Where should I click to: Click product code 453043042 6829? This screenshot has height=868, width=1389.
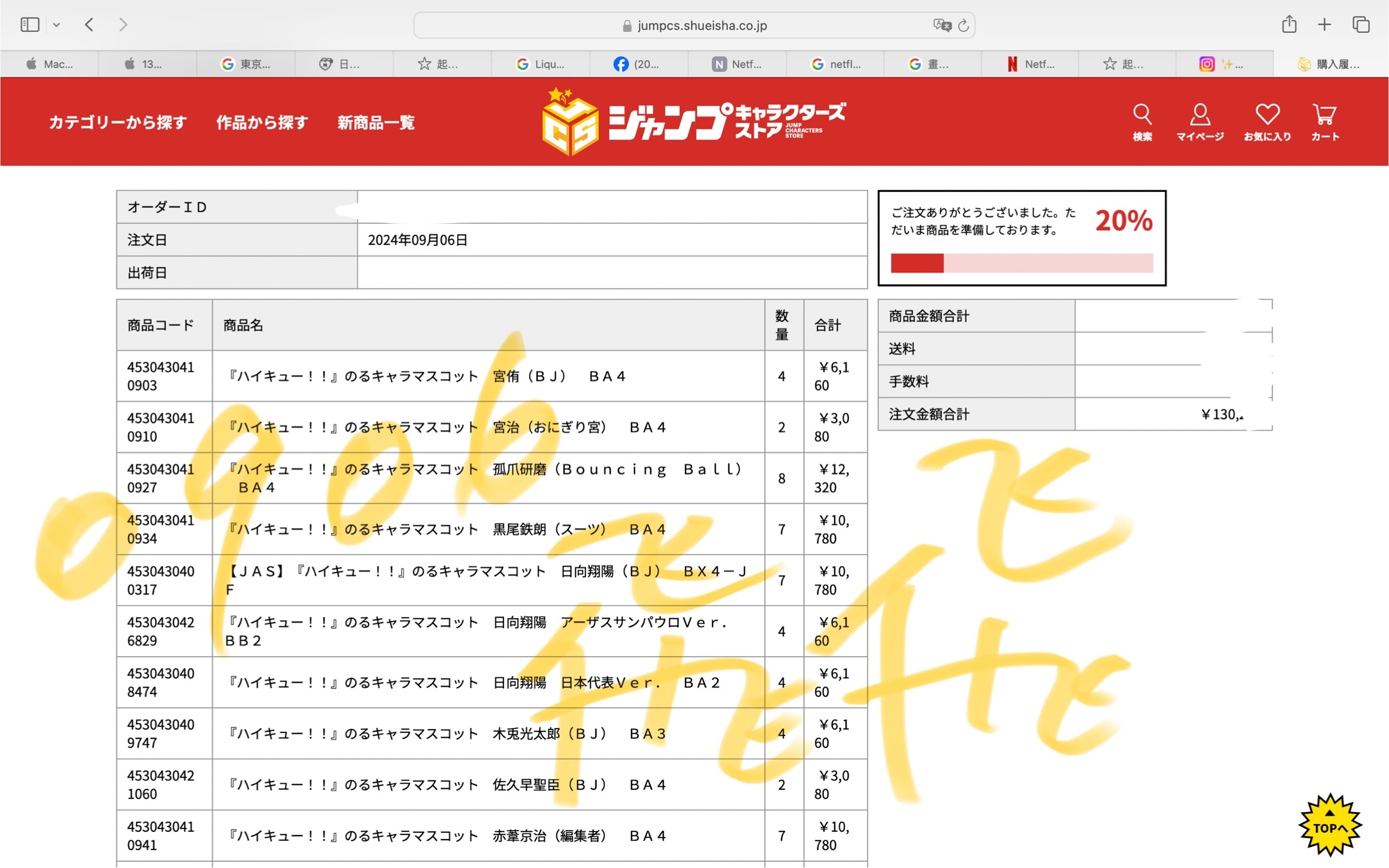coord(161,631)
